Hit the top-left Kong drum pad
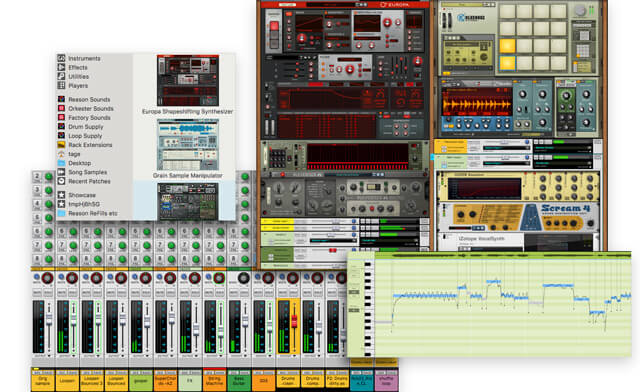 click(507, 11)
